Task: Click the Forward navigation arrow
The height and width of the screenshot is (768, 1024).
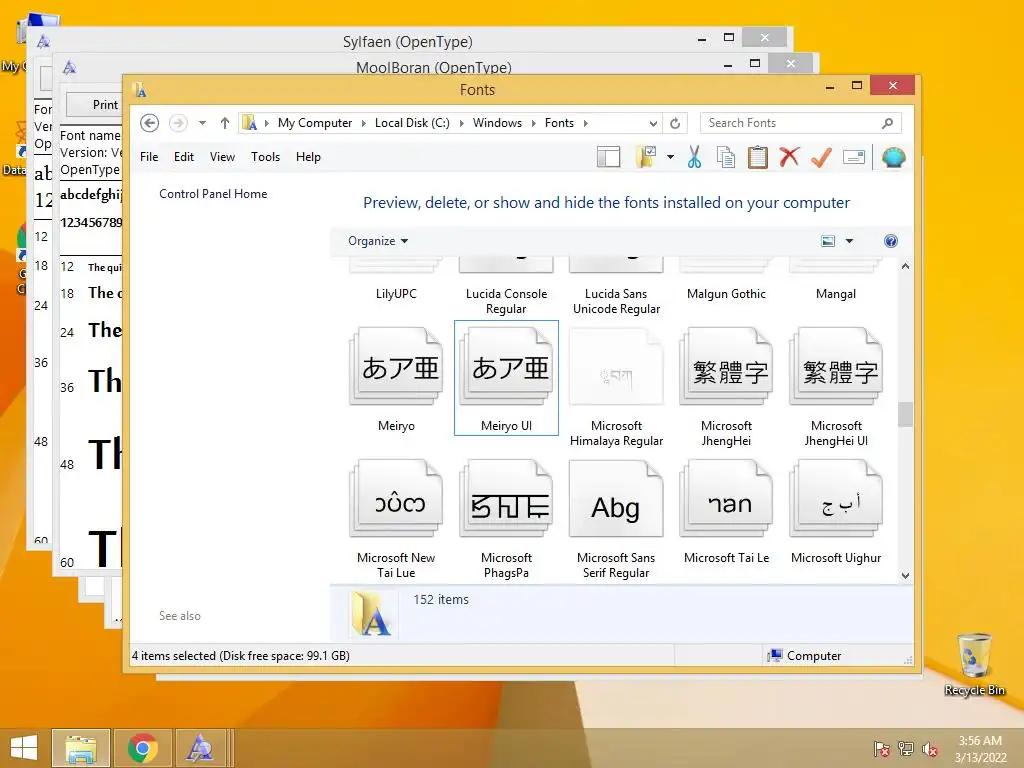Action: (178, 123)
